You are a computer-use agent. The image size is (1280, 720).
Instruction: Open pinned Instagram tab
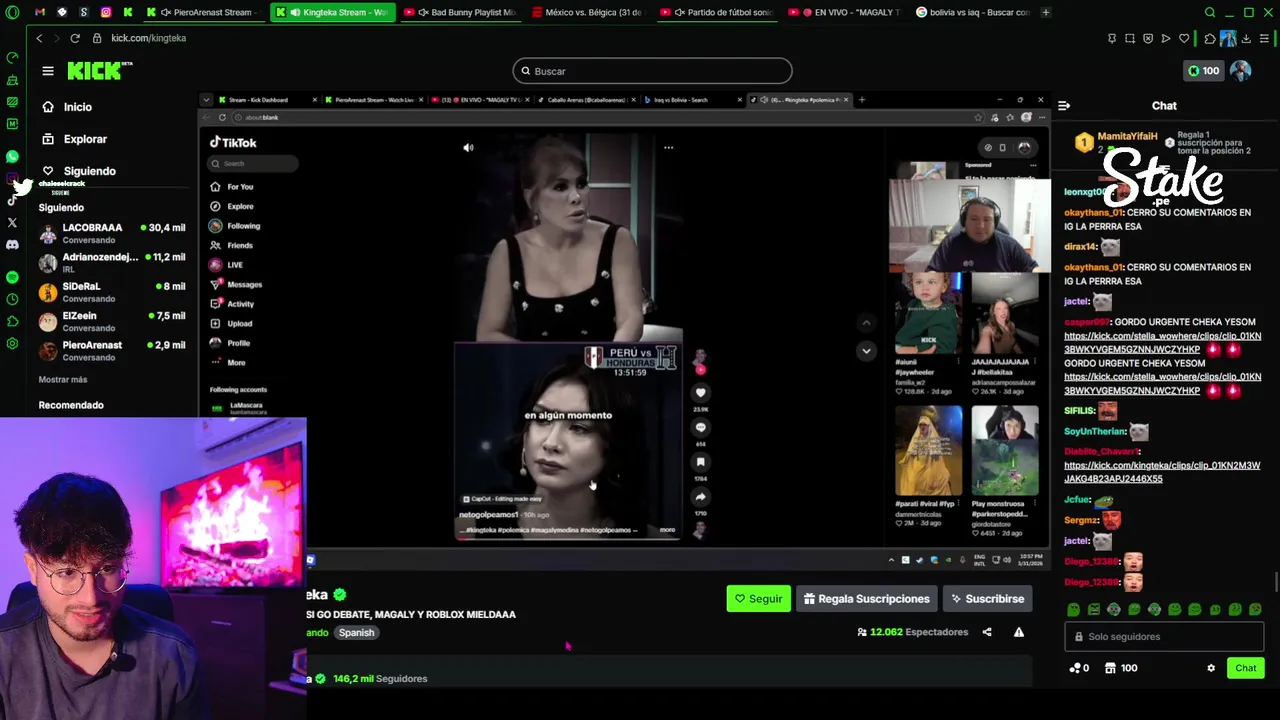(106, 12)
